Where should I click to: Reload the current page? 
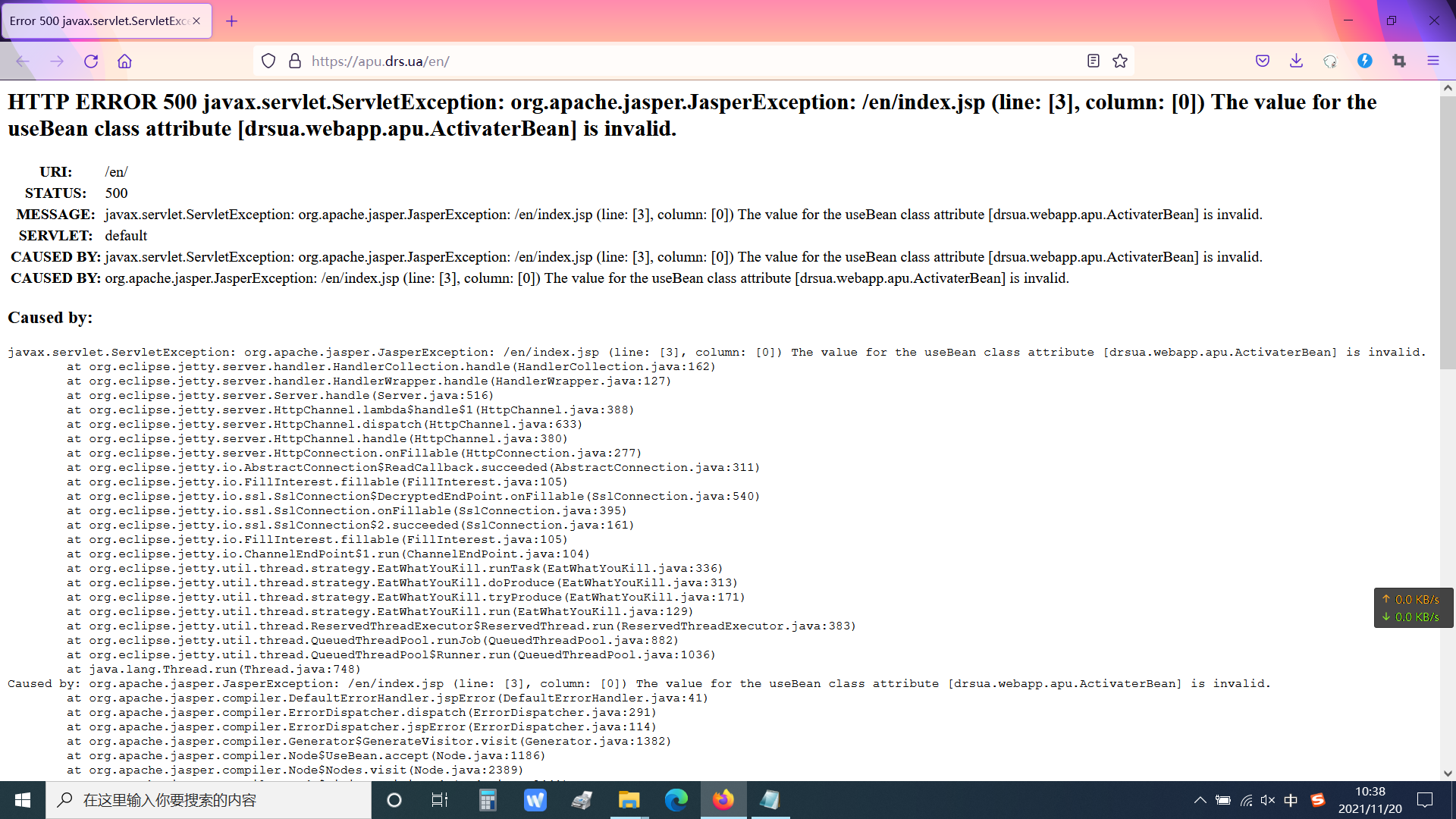point(91,61)
